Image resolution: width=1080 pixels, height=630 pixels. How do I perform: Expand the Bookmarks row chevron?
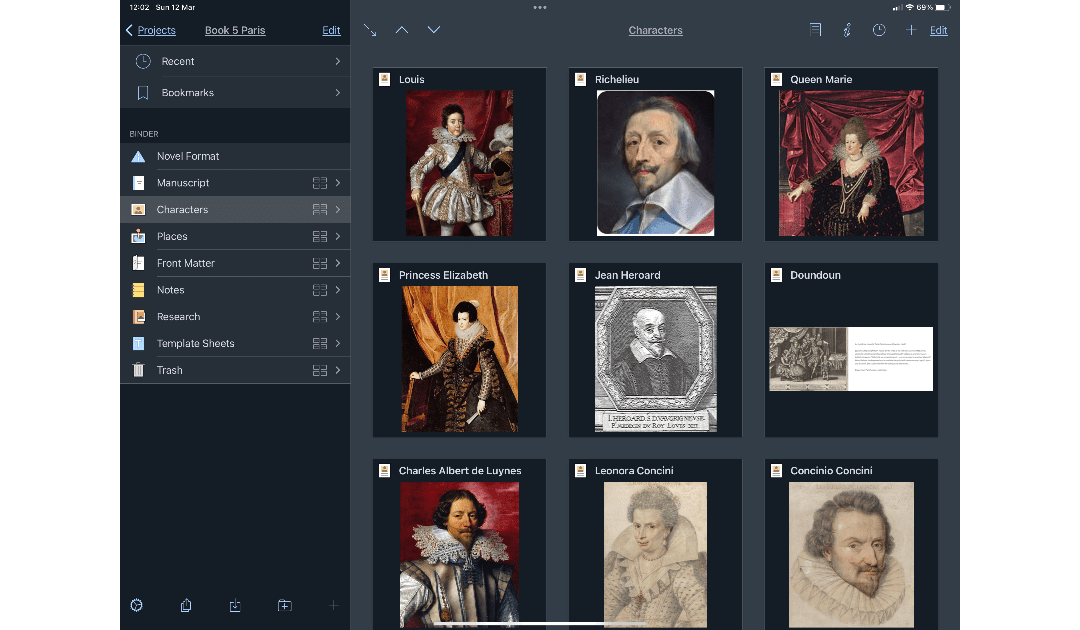[338, 93]
